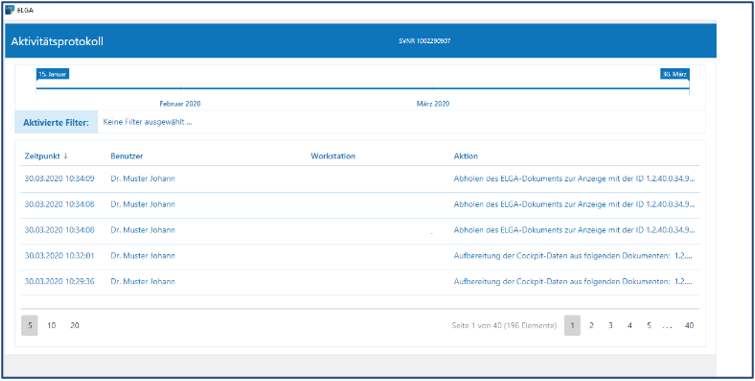This screenshot has height=381, width=755.
Task: Click Dr. Muster Johann in the 10:29:36 row
Action: coord(143,281)
